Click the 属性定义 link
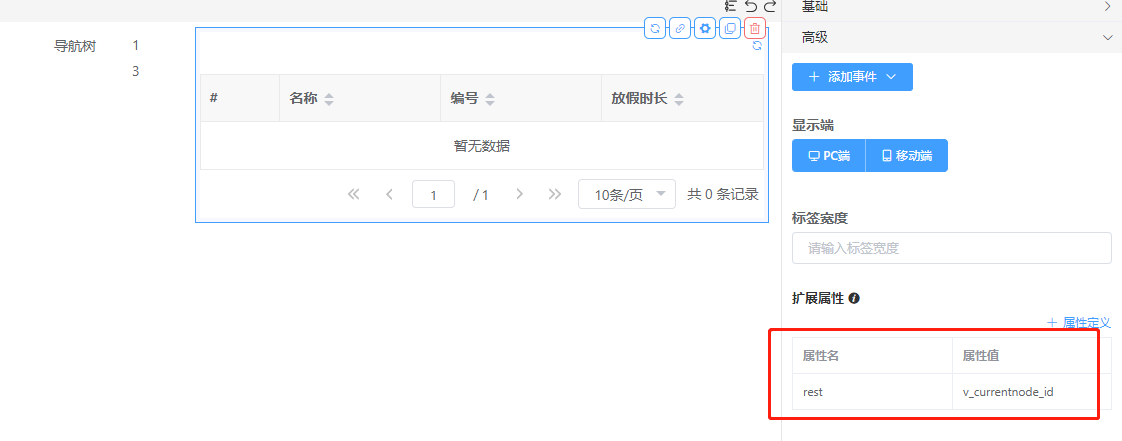Image resolution: width=1122 pixels, height=441 pixels. [1078, 323]
